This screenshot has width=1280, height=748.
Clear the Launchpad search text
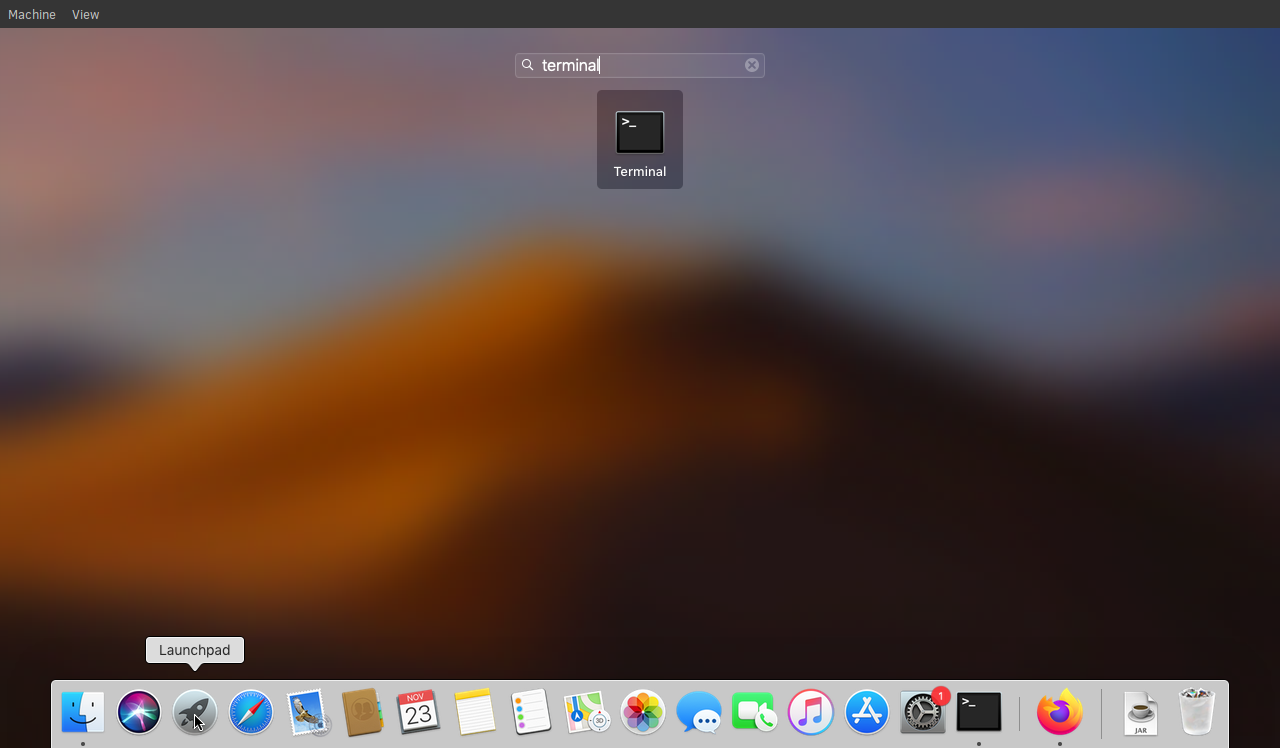[x=752, y=65]
